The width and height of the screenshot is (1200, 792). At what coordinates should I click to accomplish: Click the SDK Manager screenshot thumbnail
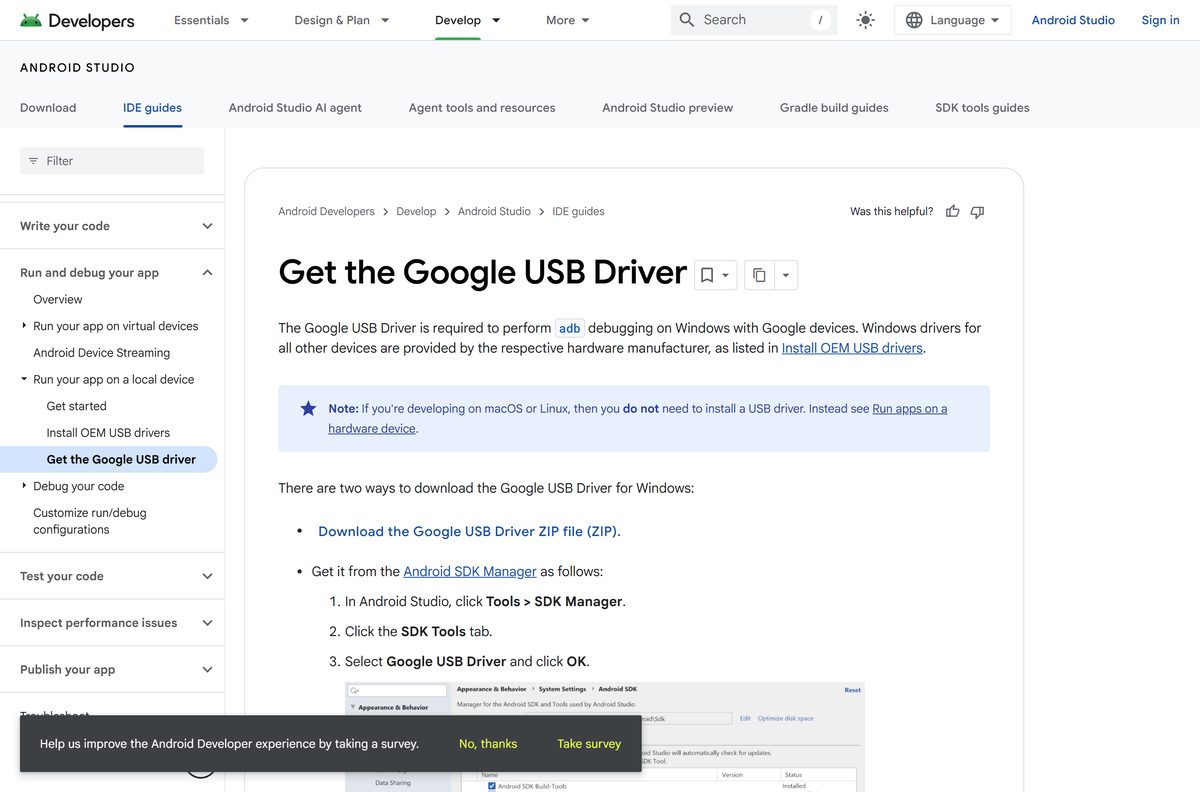[x=604, y=737]
